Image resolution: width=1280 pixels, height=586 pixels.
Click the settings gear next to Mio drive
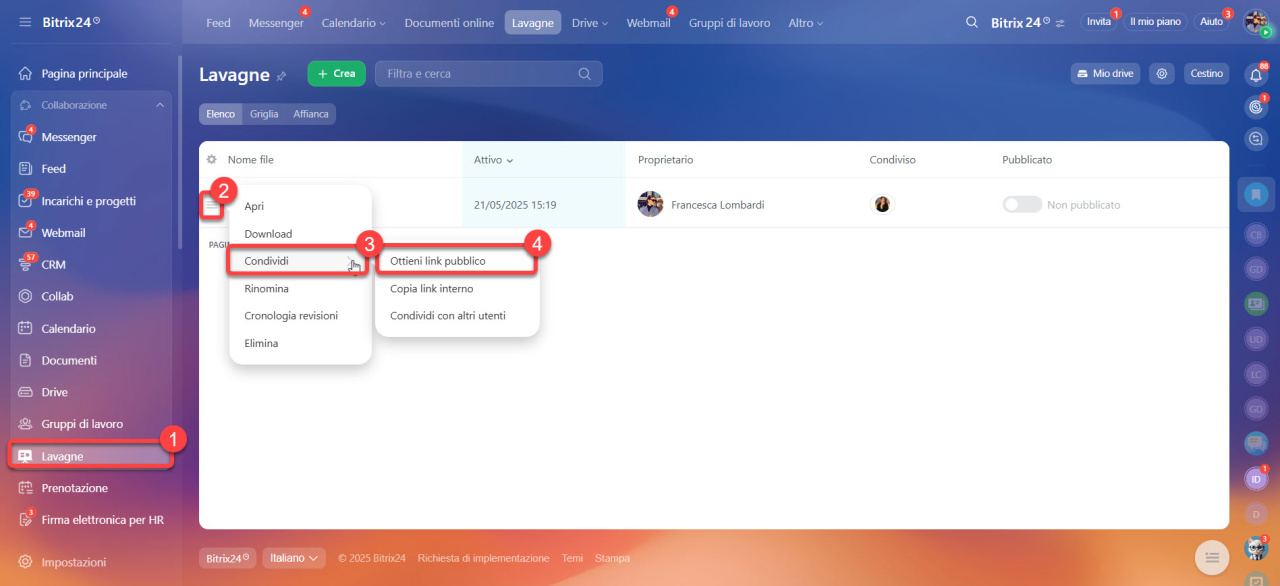[x=1161, y=74]
